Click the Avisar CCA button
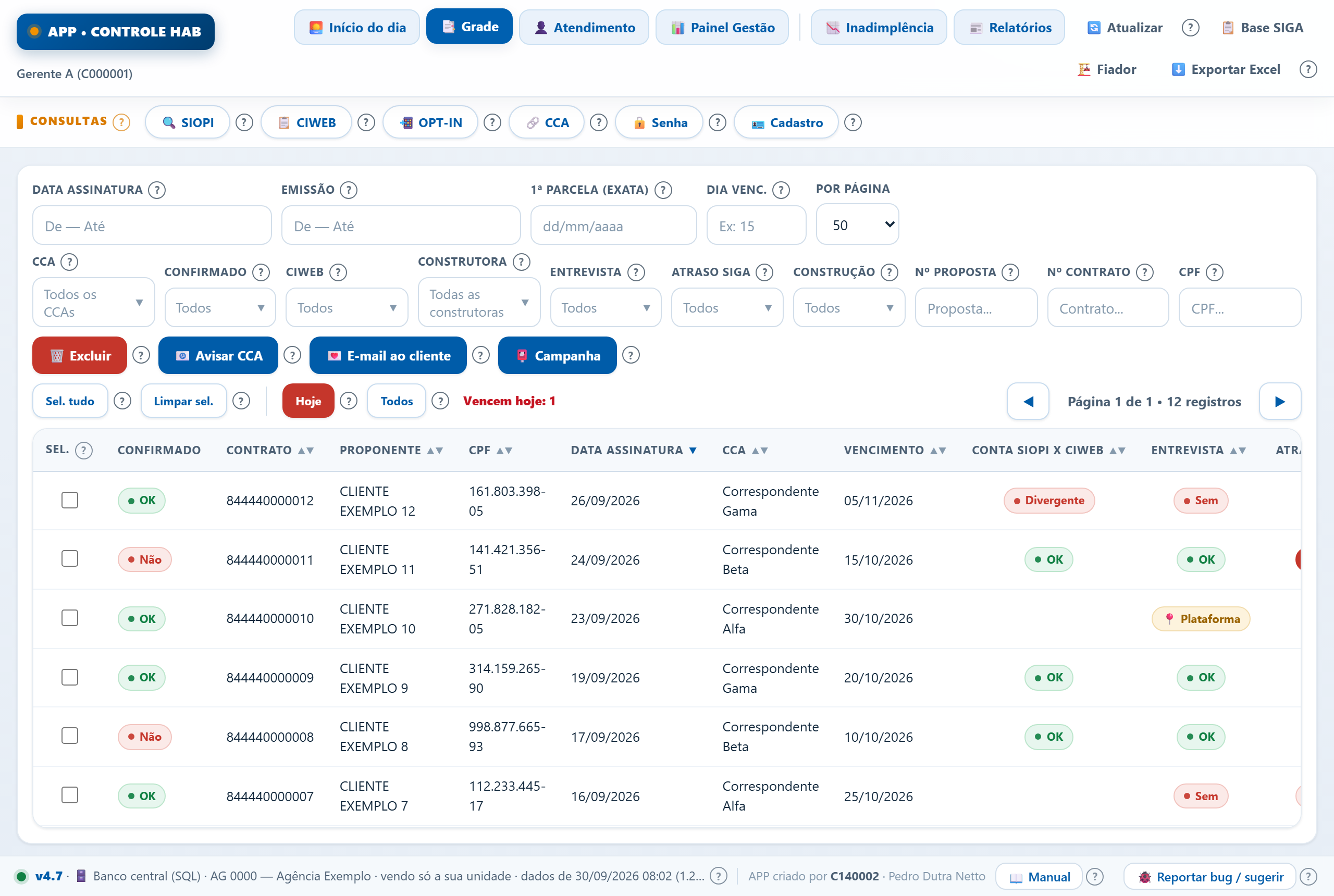The height and width of the screenshot is (896, 1334). [x=218, y=355]
